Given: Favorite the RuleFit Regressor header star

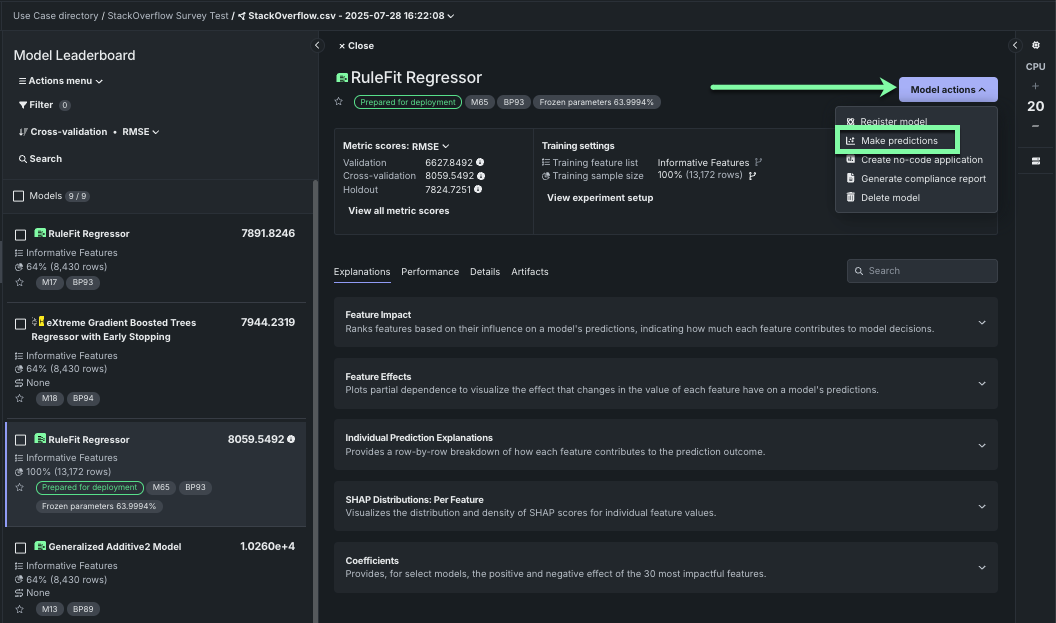Looking at the screenshot, I should (x=339, y=102).
